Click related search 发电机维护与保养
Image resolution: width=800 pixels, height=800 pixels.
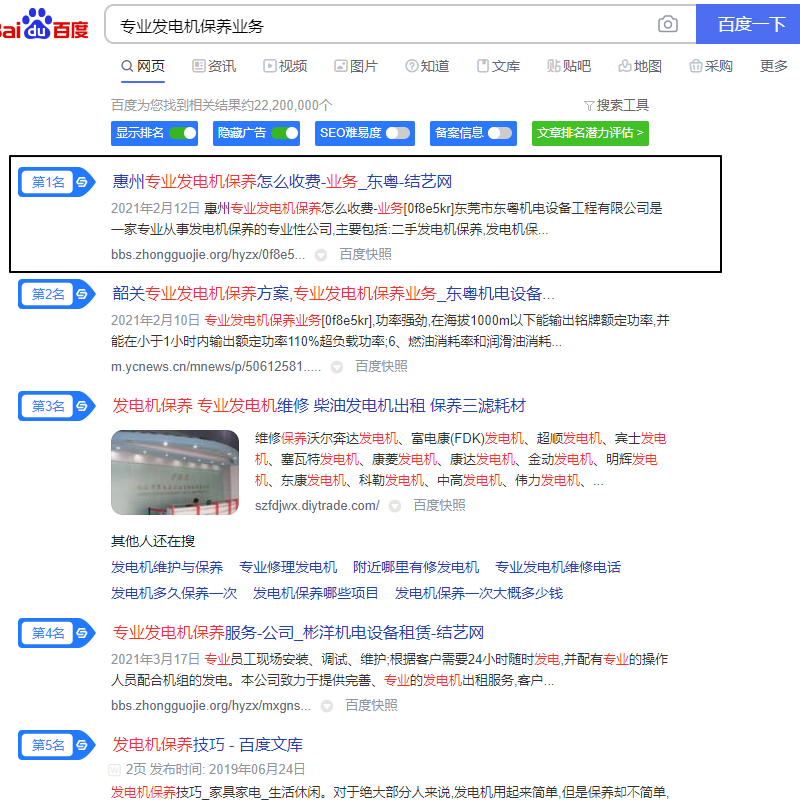tap(167, 567)
